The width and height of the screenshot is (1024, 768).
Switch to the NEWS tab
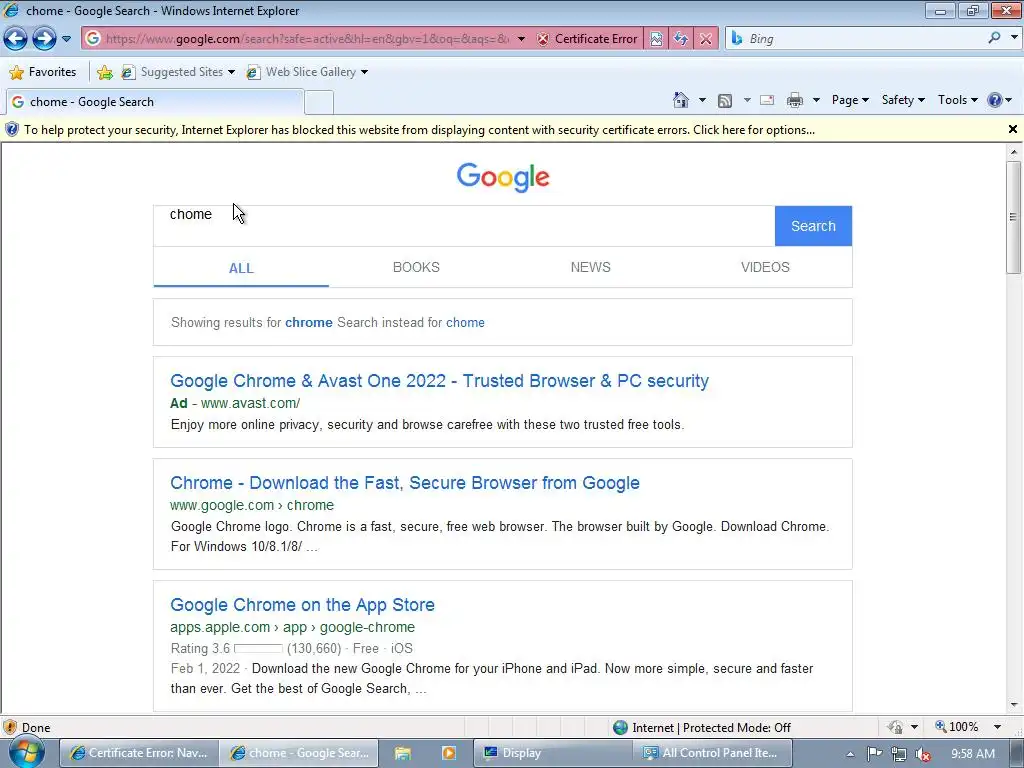coord(590,267)
